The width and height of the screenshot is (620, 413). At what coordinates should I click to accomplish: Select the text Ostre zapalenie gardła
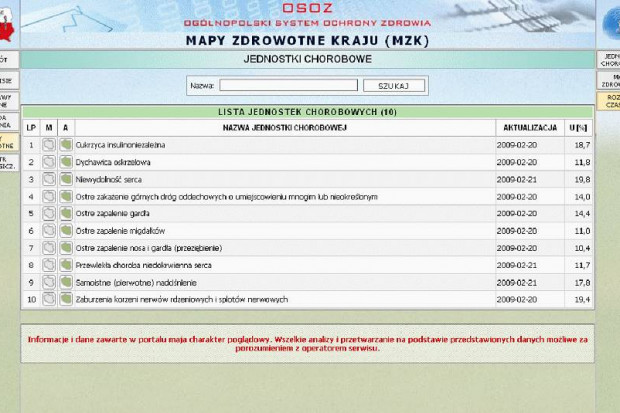tap(112, 214)
